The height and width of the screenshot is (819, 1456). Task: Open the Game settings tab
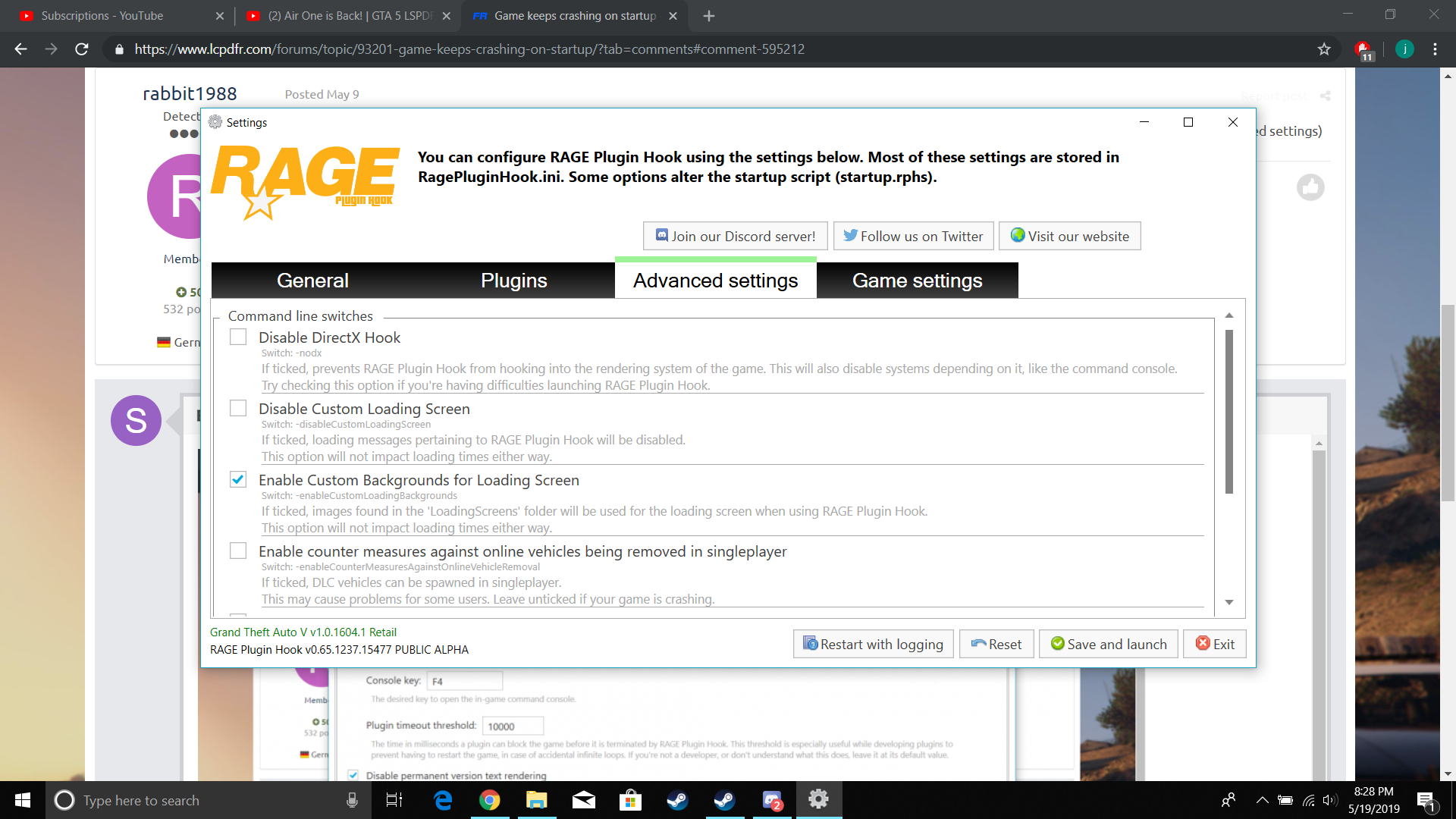click(x=917, y=281)
